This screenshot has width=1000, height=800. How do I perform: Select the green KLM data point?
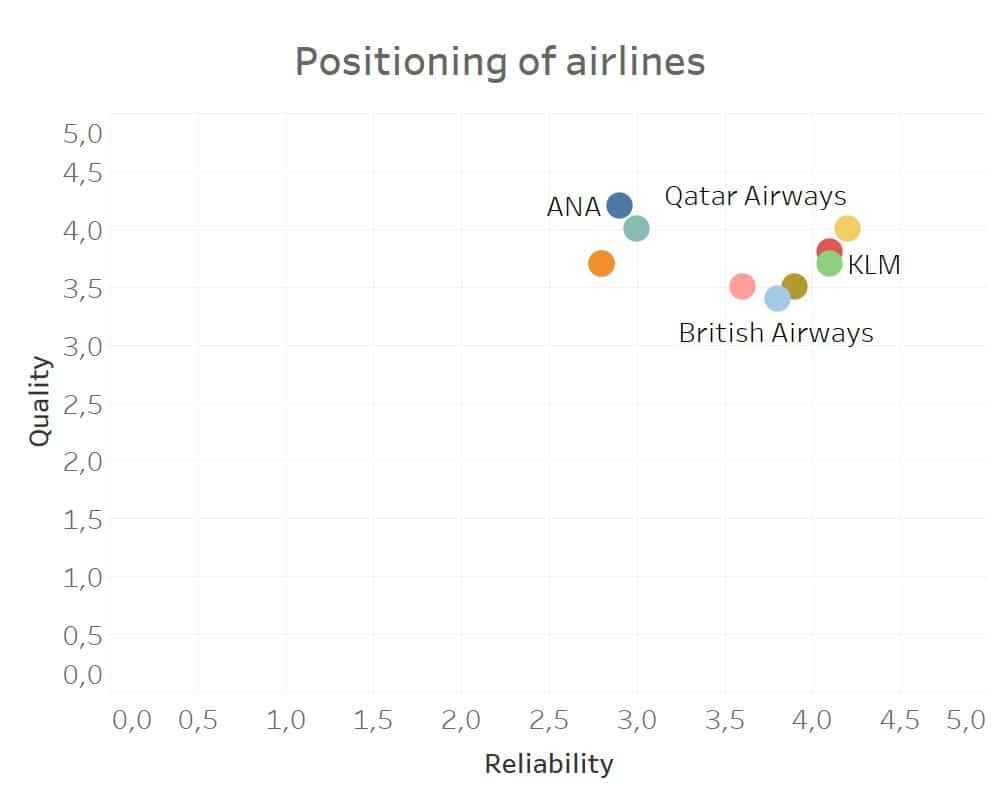click(830, 264)
